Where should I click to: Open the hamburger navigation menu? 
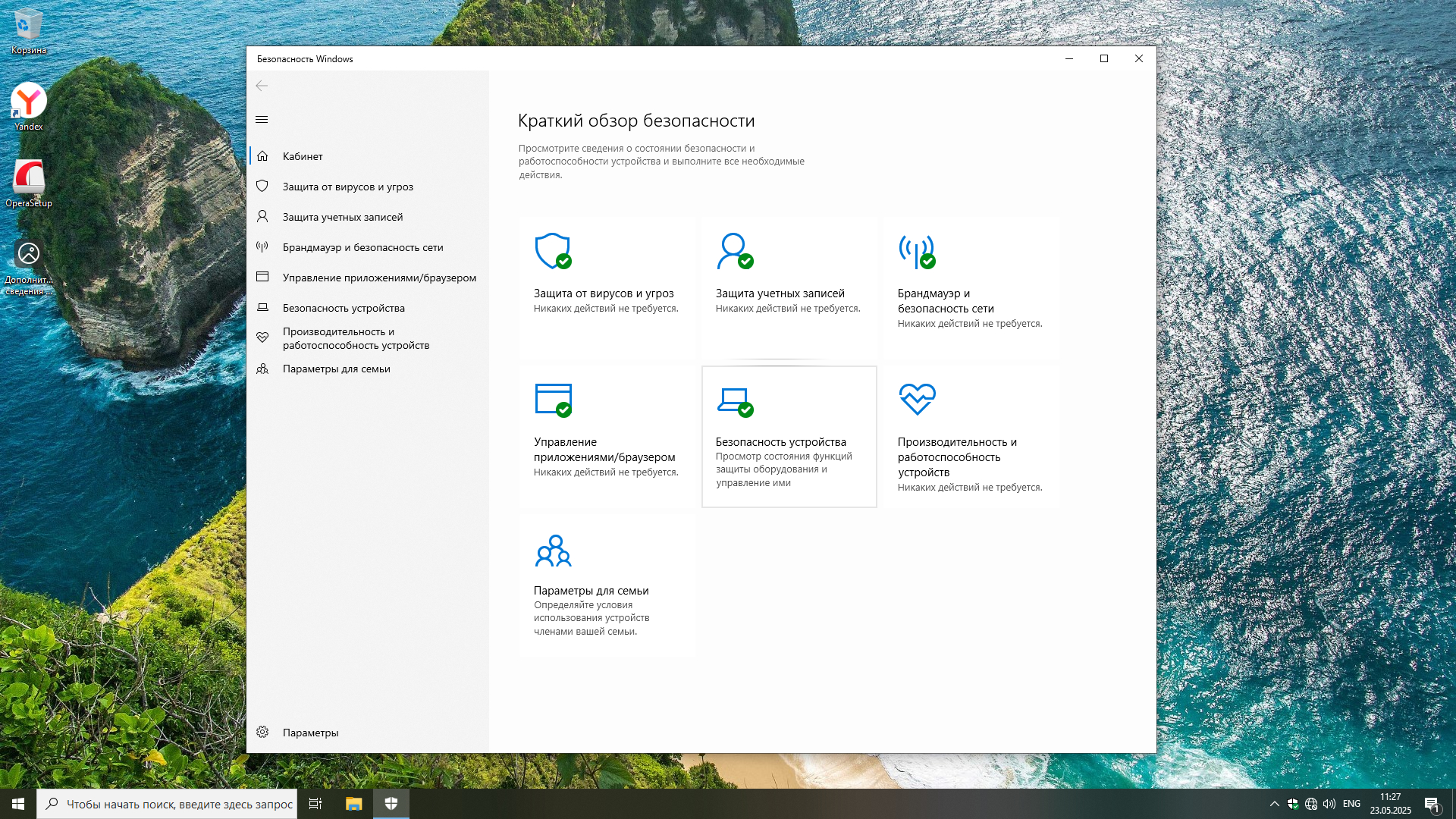pos(262,120)
